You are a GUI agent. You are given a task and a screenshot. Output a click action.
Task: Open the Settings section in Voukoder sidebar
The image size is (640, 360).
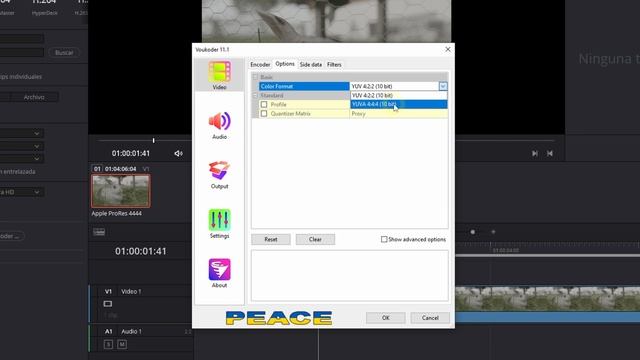[220, 224]
